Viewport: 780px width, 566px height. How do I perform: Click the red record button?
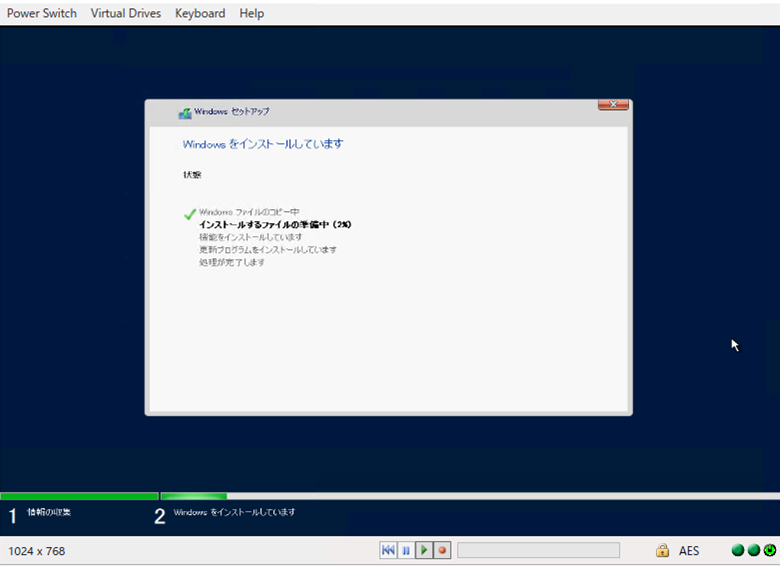tap(442, 550)
